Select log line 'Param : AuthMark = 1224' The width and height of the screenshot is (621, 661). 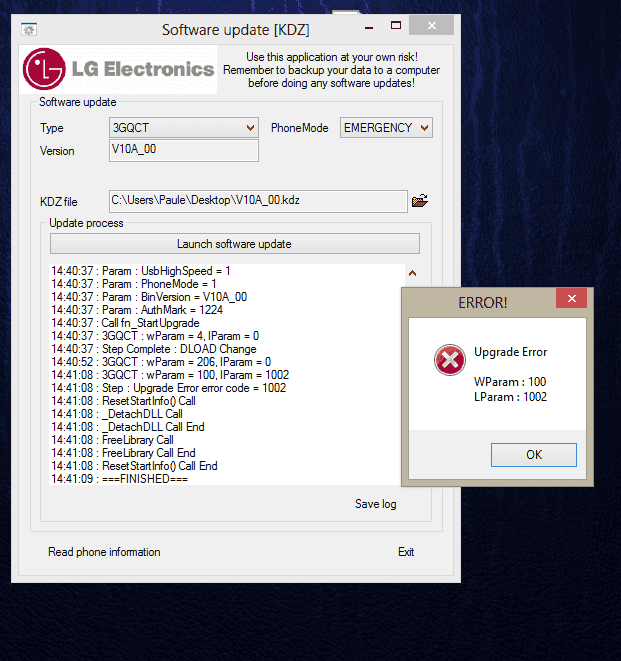coord(137,310)
